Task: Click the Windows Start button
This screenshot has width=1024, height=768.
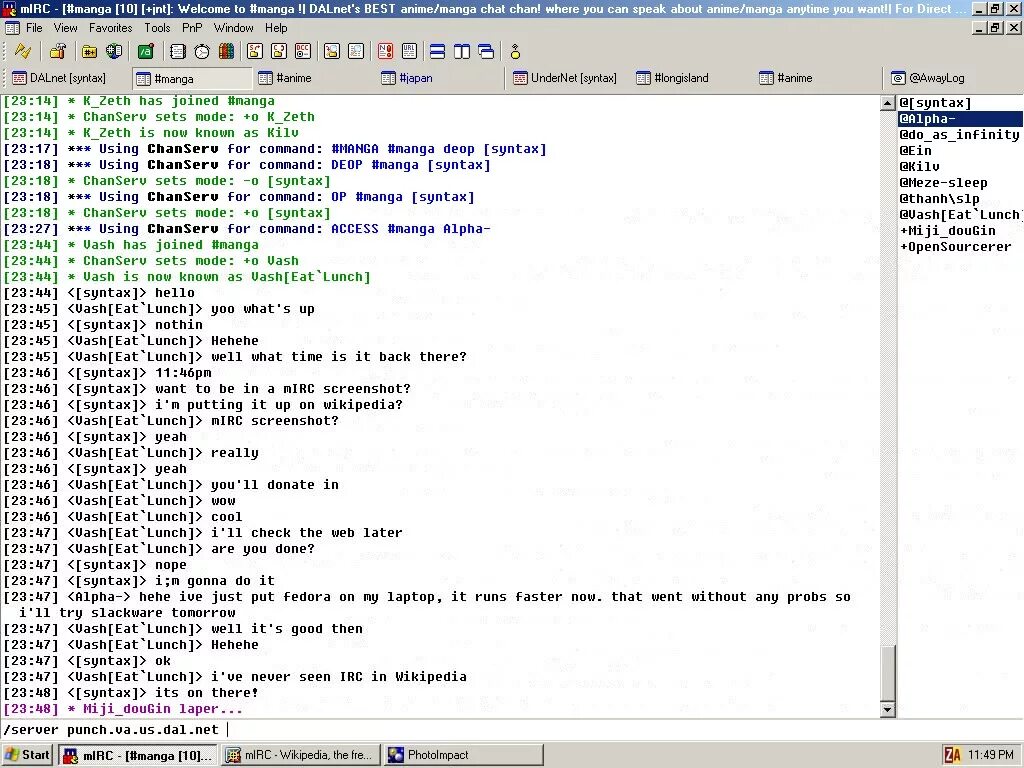Action: [x=27, y=755]
